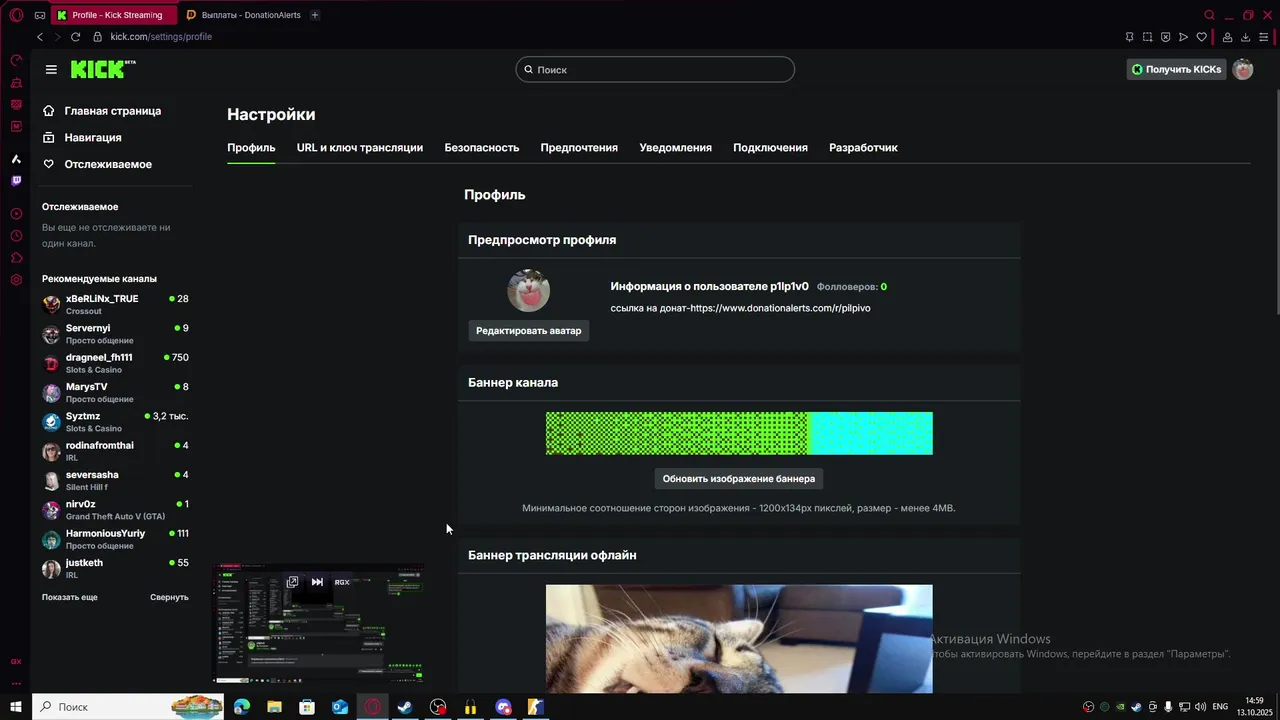Collapse recommended channels with Свернуть
Screen dimensions: 1280x720
(x=169, y=597)
